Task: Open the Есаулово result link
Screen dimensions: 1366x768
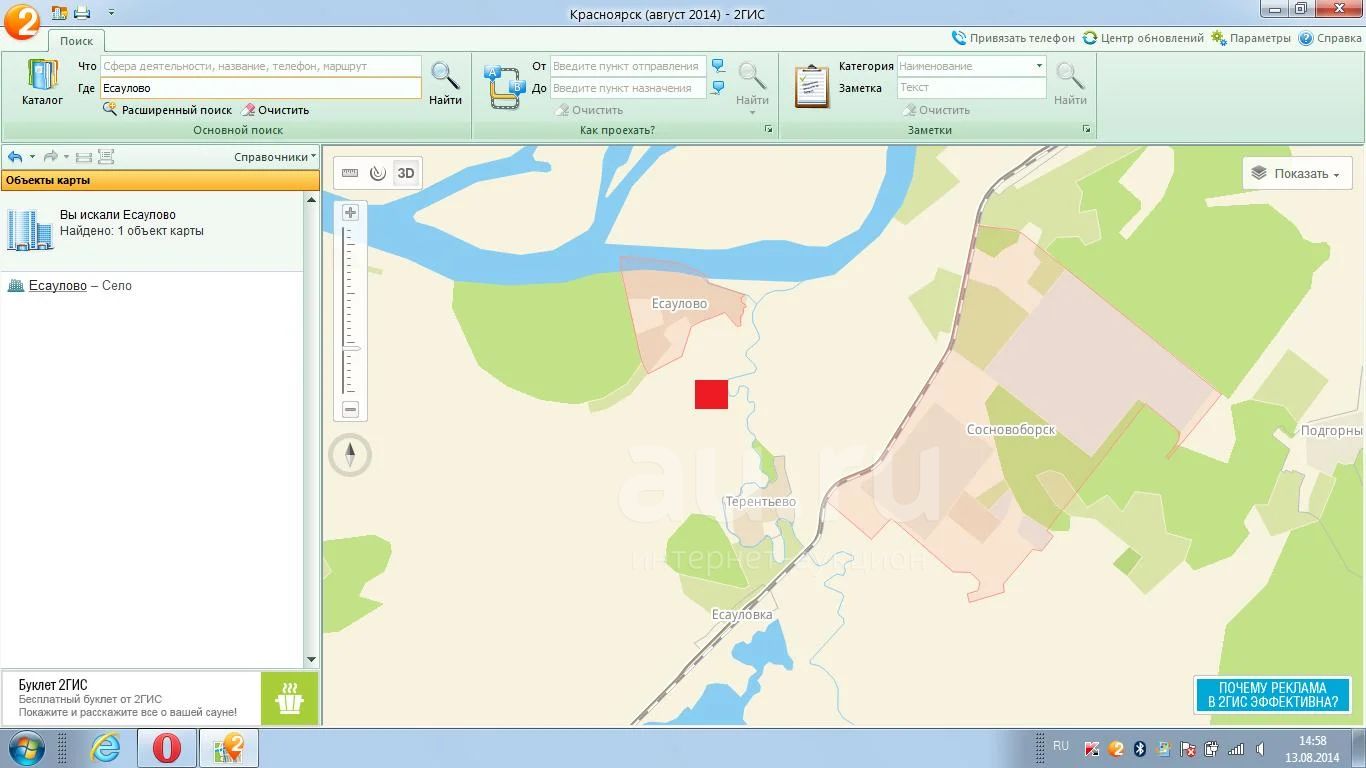Action: point(58,286)
